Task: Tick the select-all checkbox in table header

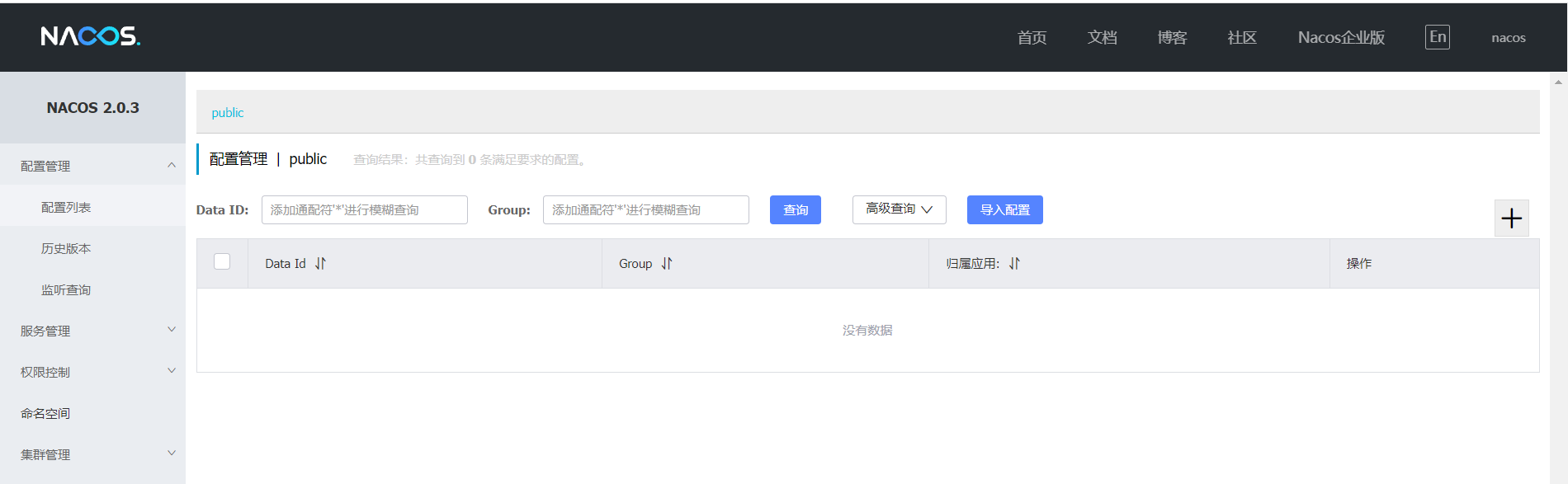Action: [x=222, y=261]
